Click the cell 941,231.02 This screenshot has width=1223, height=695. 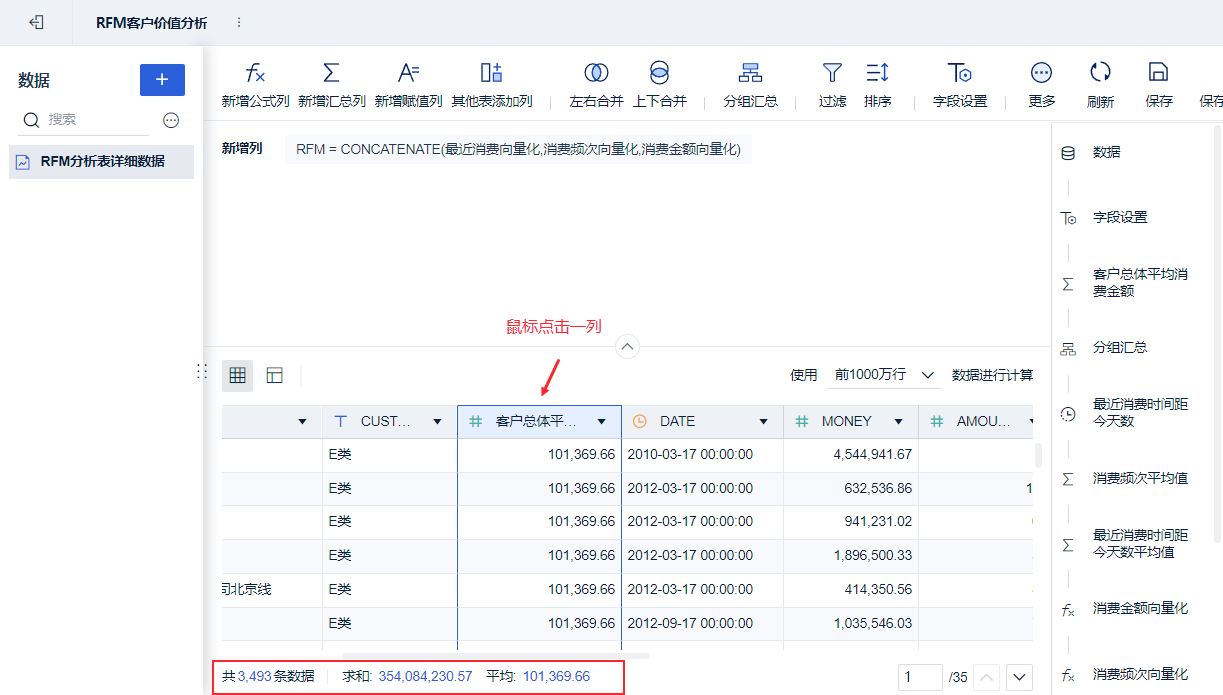[x=852, y=521]
